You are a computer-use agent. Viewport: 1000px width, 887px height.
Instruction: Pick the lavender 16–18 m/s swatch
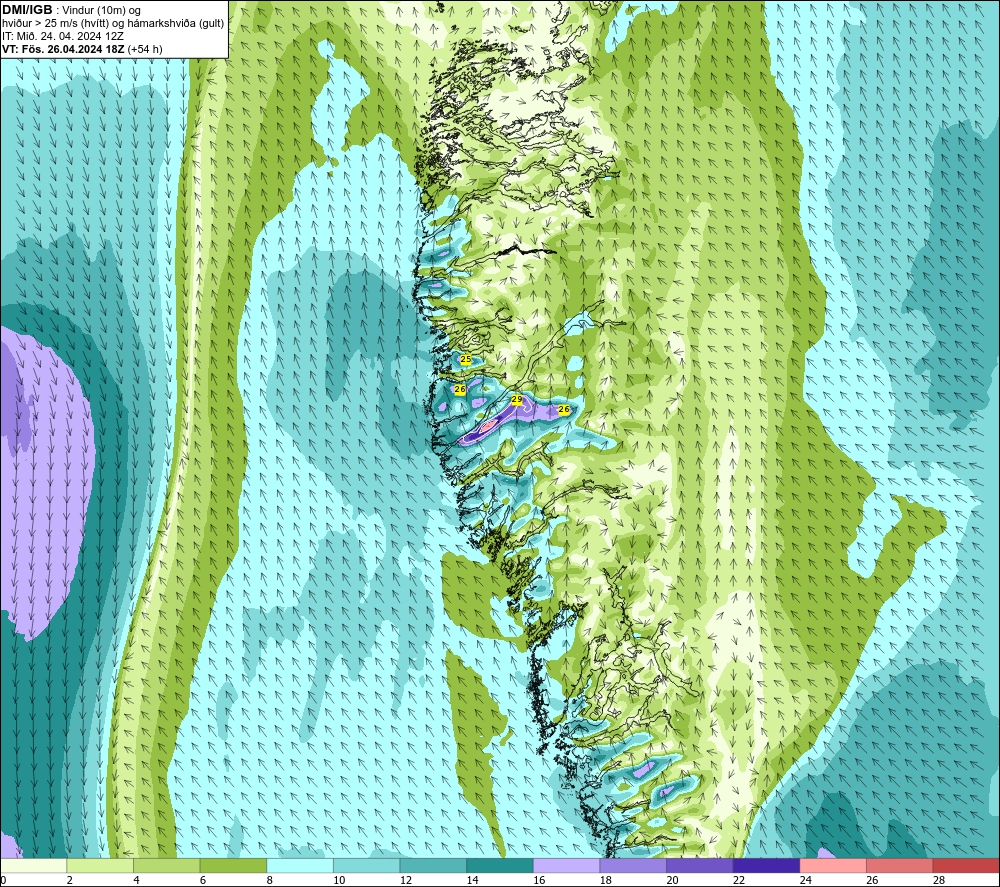(566, 865)
